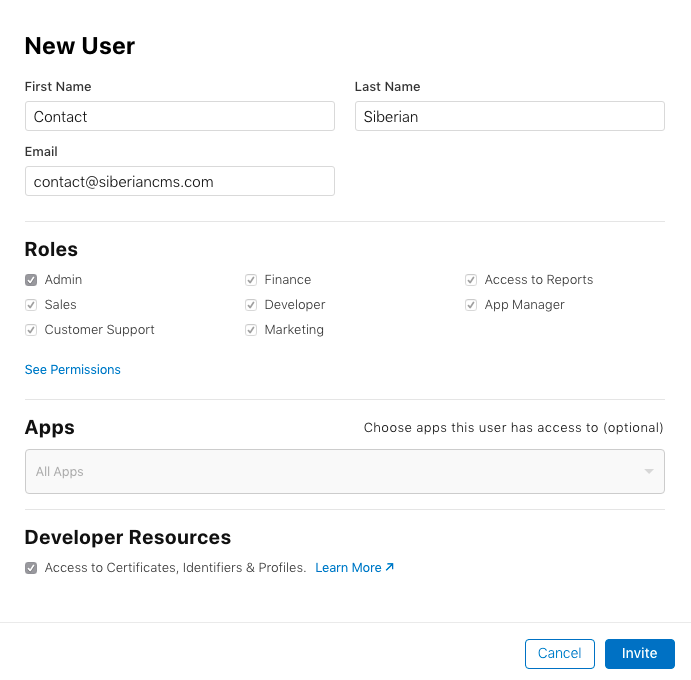Toggle the Finance role checkbox
The height and width of the screenshot is (680, 691).
[x=251, y=280]
